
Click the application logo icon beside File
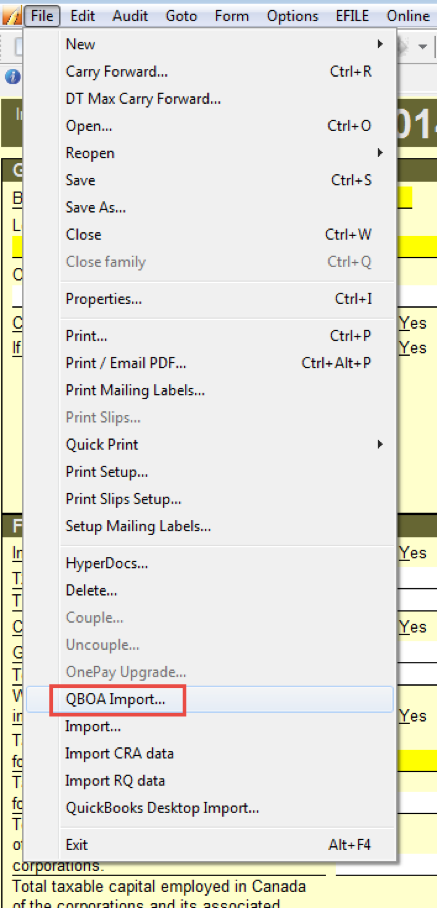tap(11, 16)
